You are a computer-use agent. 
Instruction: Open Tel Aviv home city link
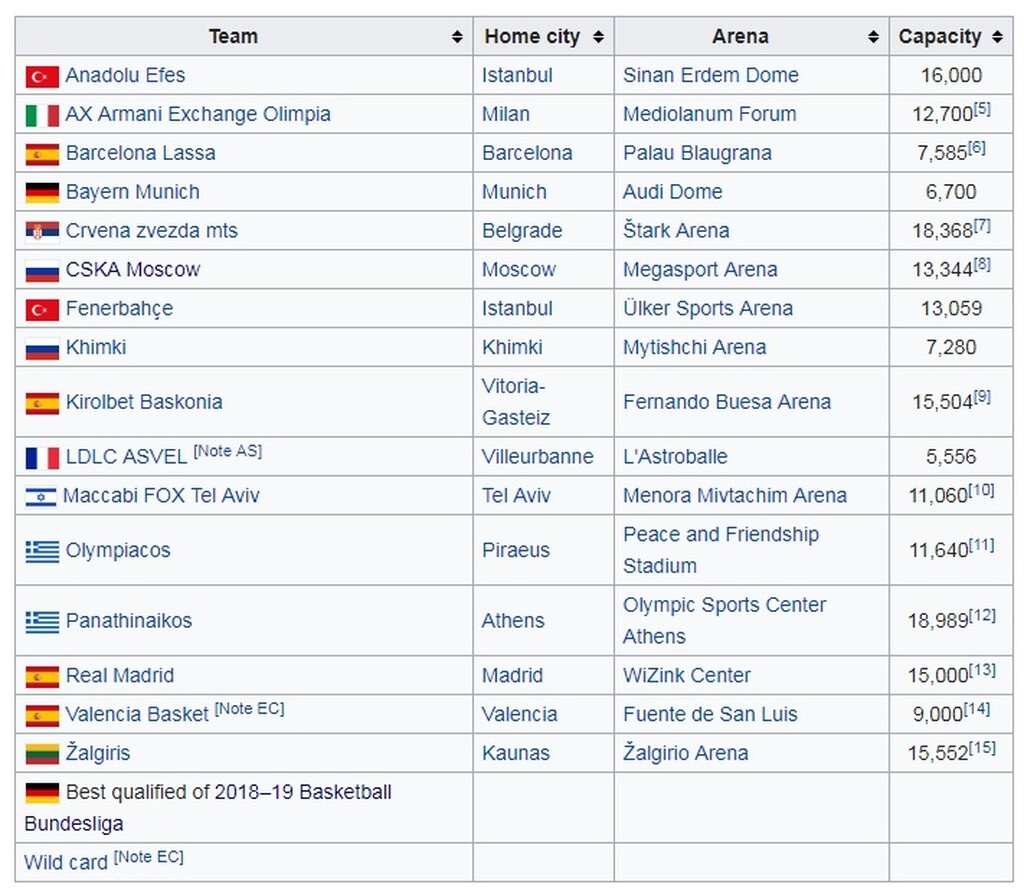click(516, 495)
